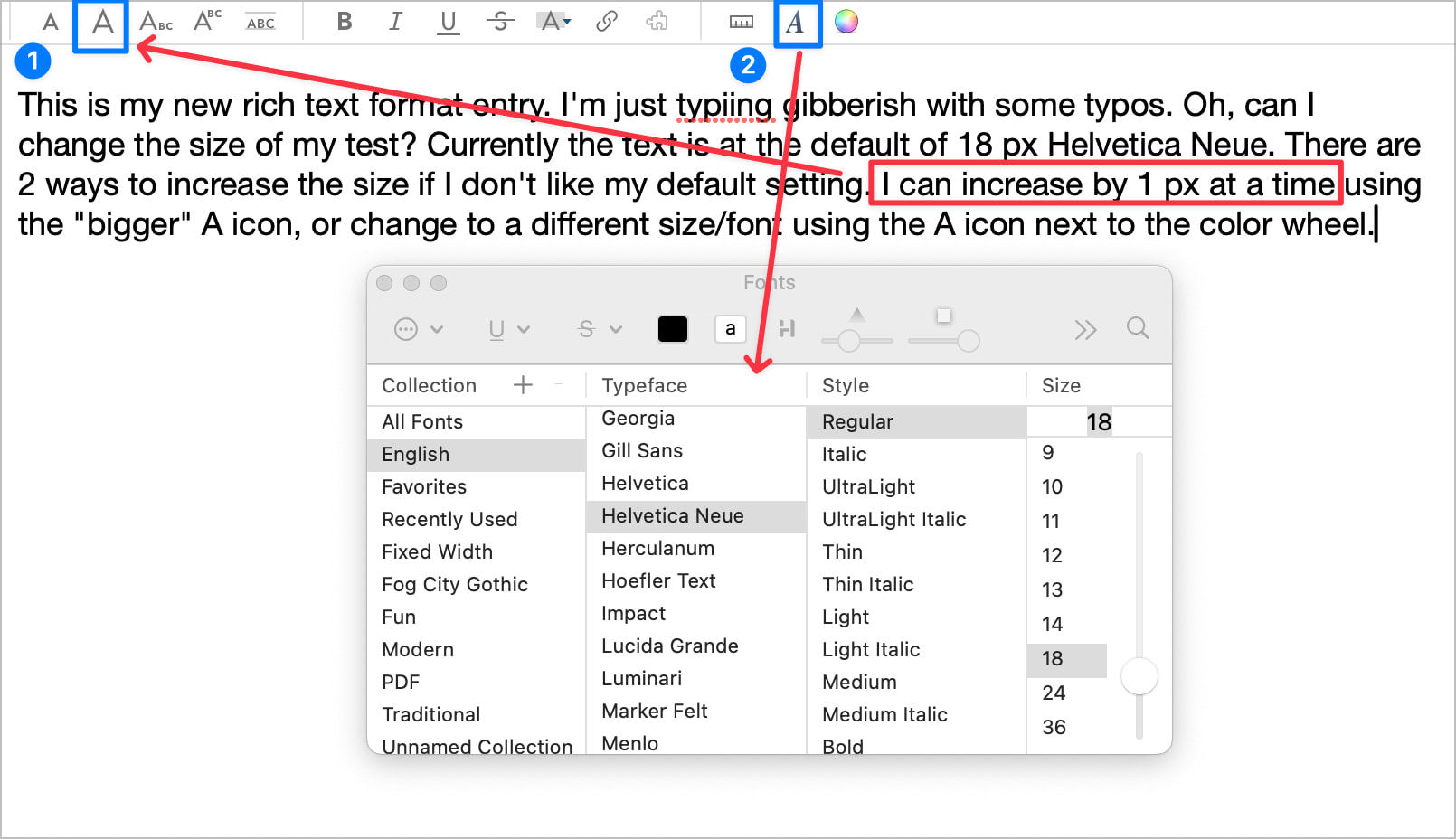Click the smaller text size A icon
The image size is (1456, 839).
pyautogui.click(x=51, y=23)
